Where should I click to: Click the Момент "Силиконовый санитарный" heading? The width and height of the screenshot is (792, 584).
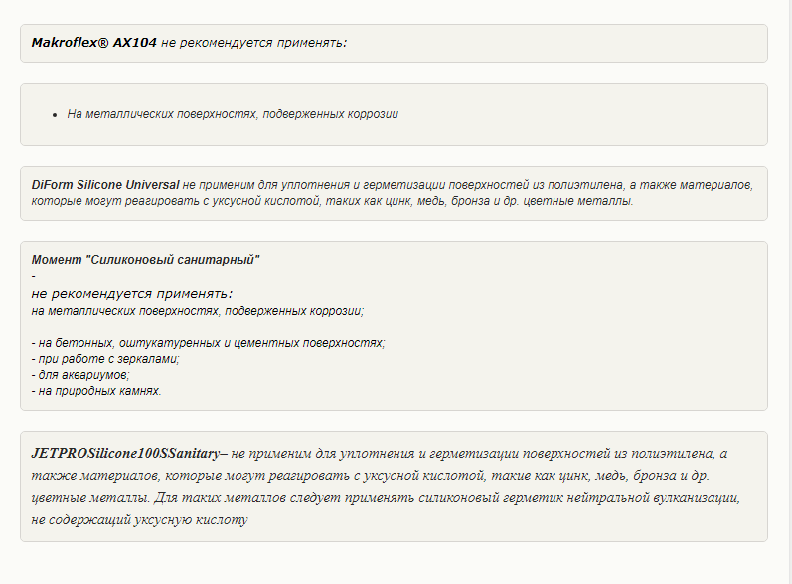click(145, 260)
